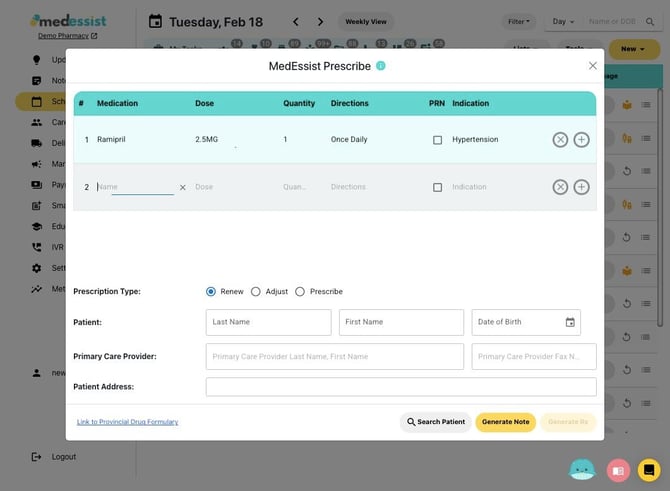Click Logout in the sidebar
670x491 pixels.
(x=63, y=456)
